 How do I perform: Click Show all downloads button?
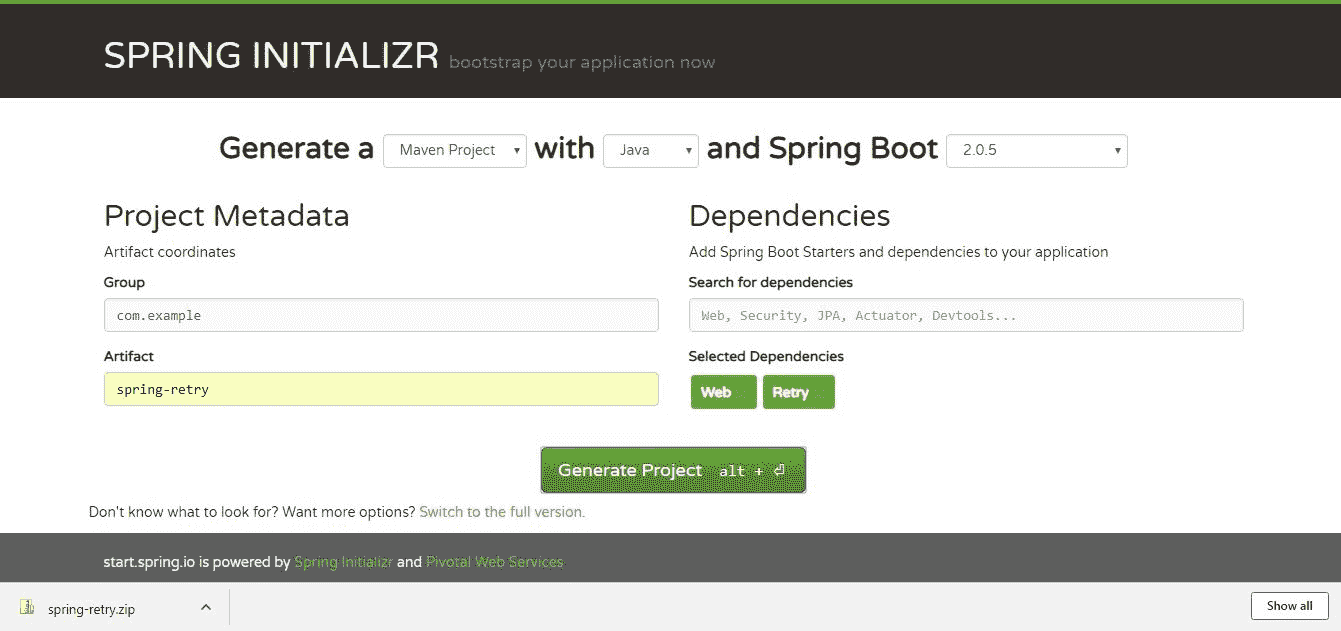click(1289, 606)
